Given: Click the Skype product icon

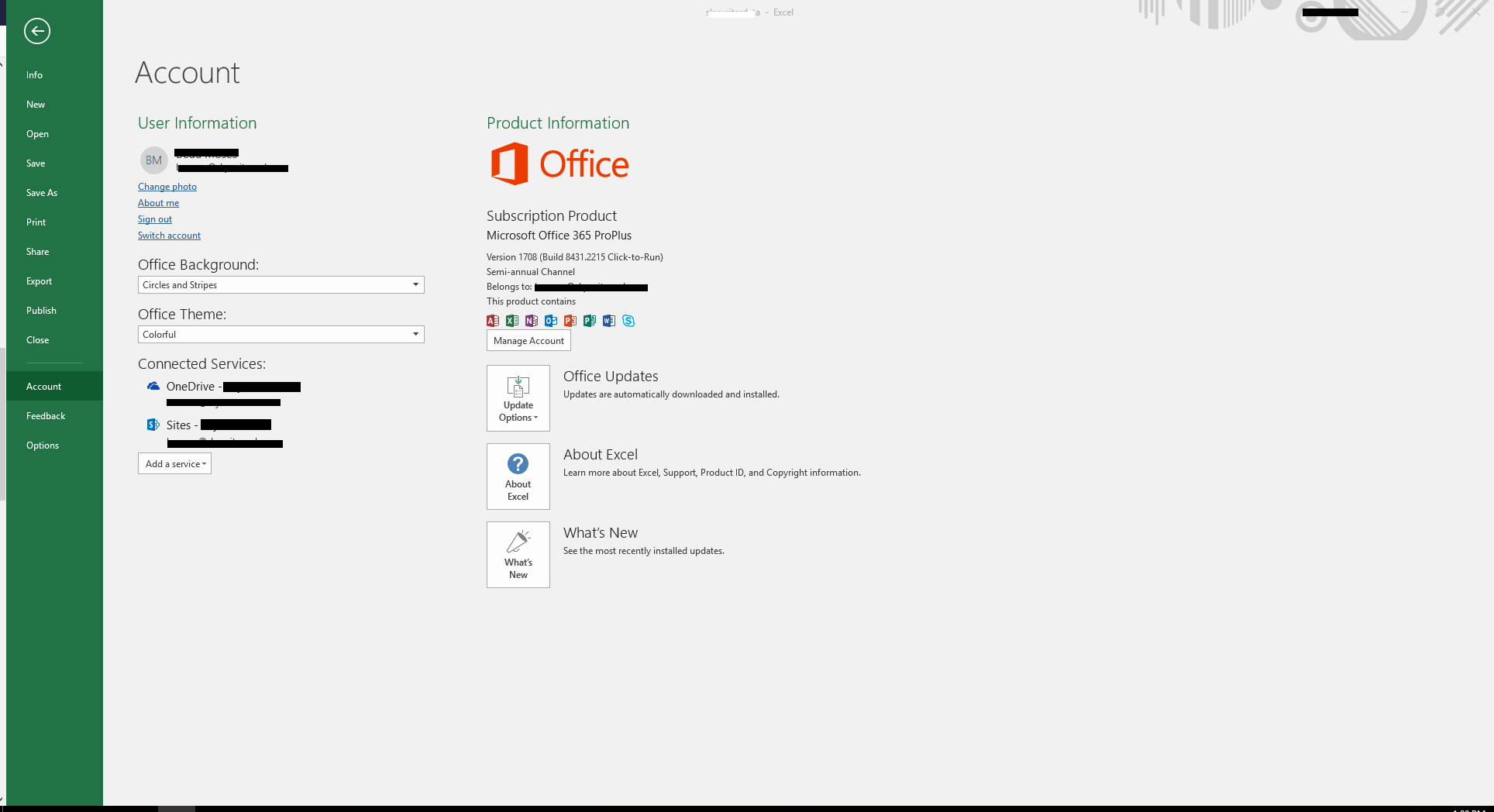Looking at the screenshot, I should point(628,321).
